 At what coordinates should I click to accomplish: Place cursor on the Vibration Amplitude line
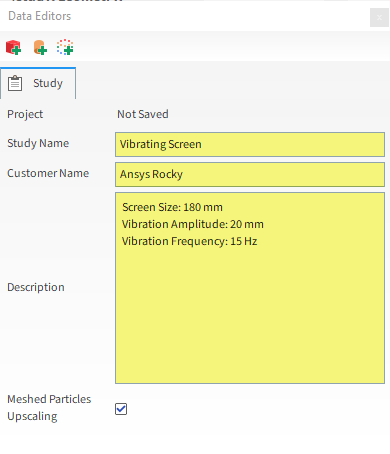pos(193,224)
